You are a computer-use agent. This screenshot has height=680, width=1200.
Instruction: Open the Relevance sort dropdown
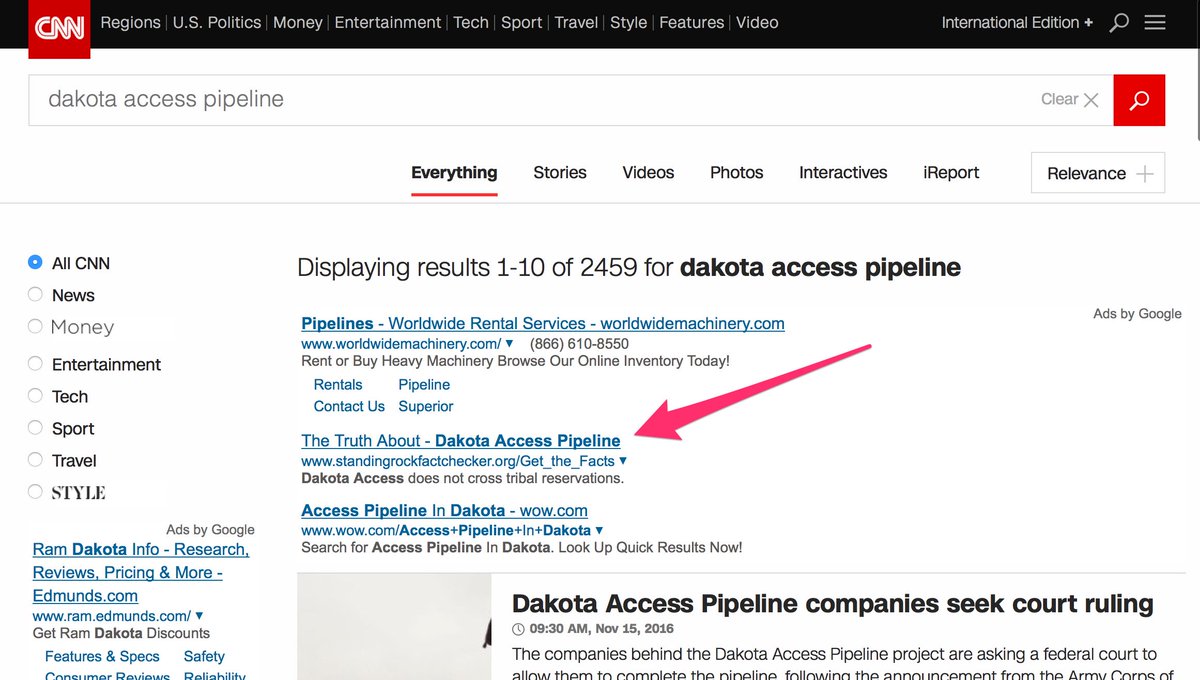tap(1098, 173)
